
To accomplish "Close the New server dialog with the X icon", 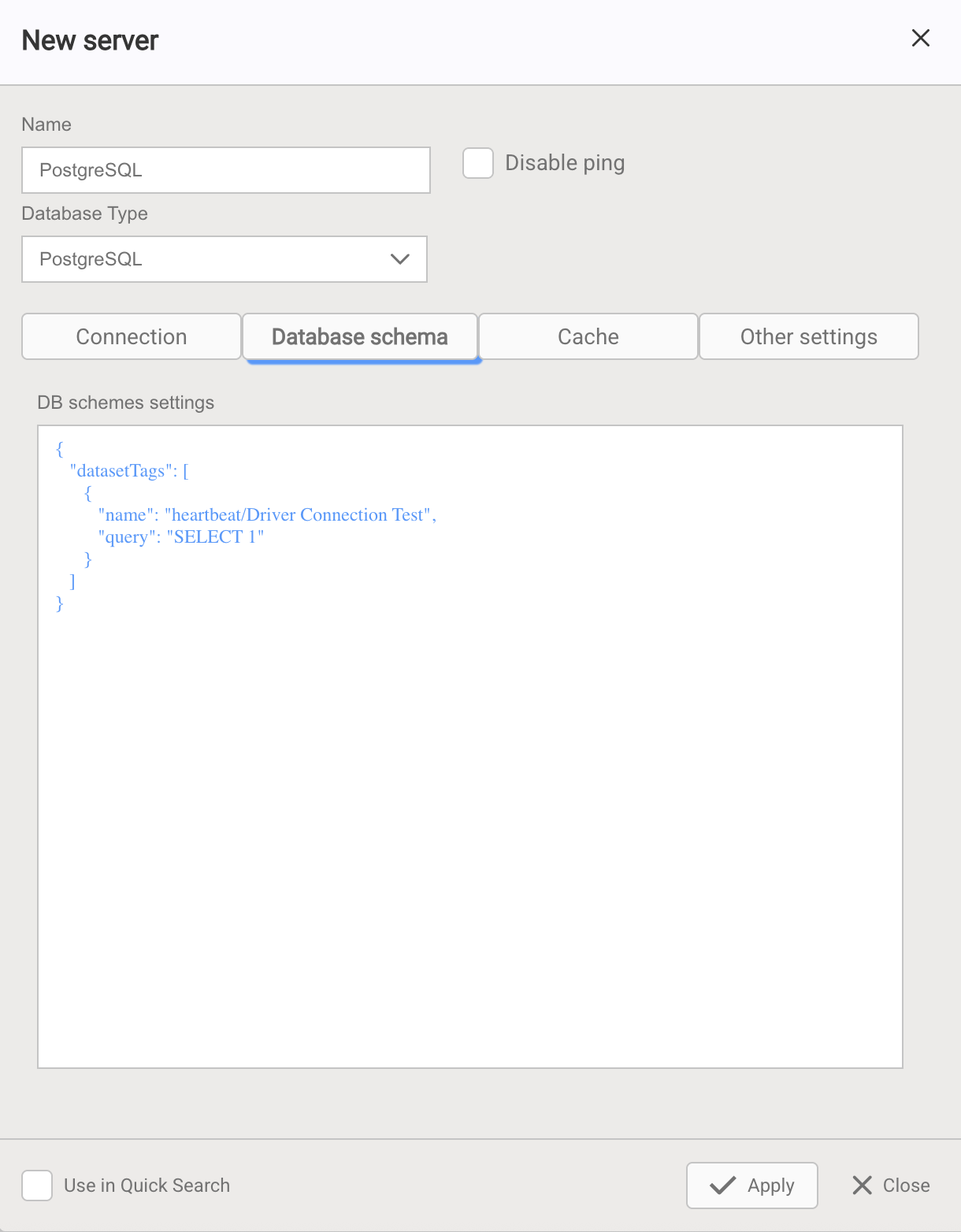I will pos(920,38).
